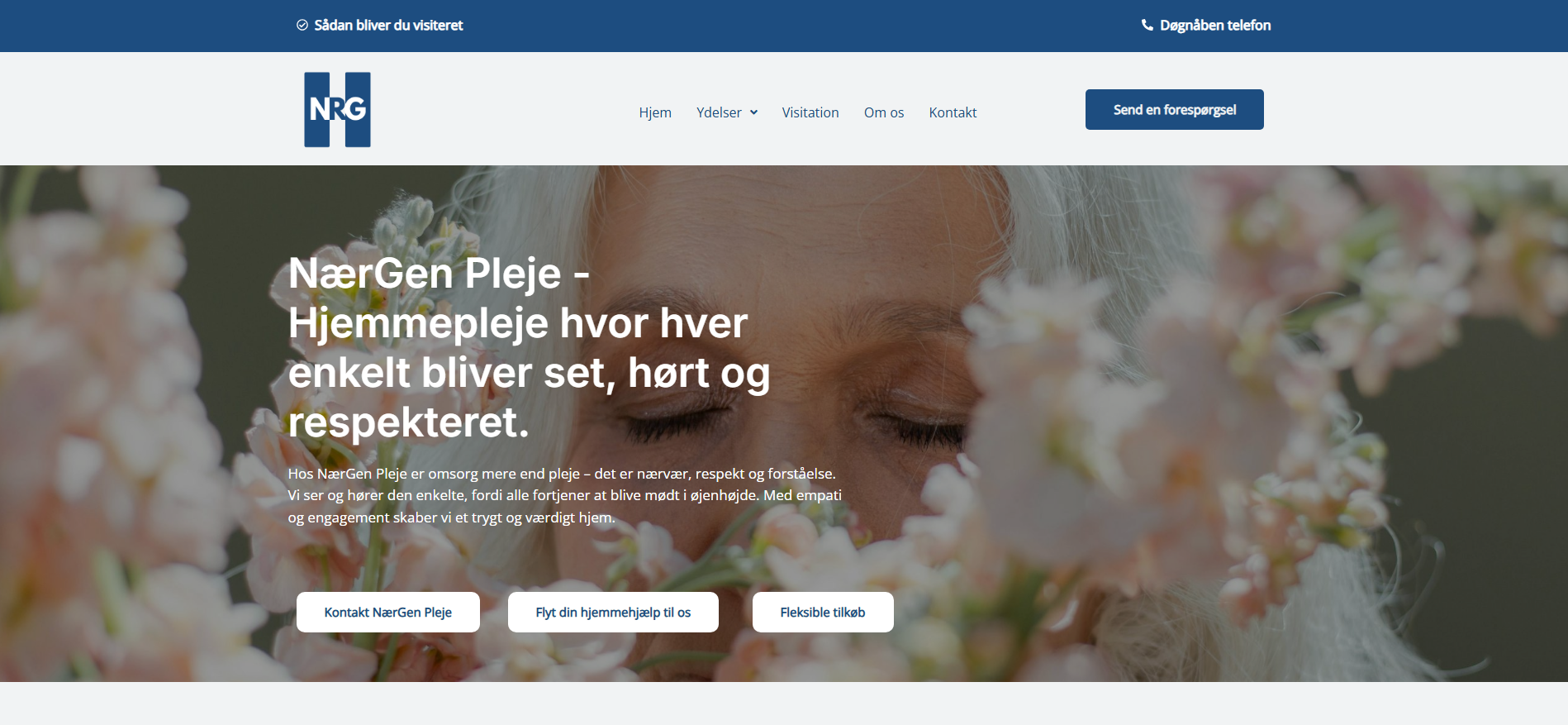Click Kontakt NærGen Pleje button
The image size is (1568, 725).
click(388, 612)
